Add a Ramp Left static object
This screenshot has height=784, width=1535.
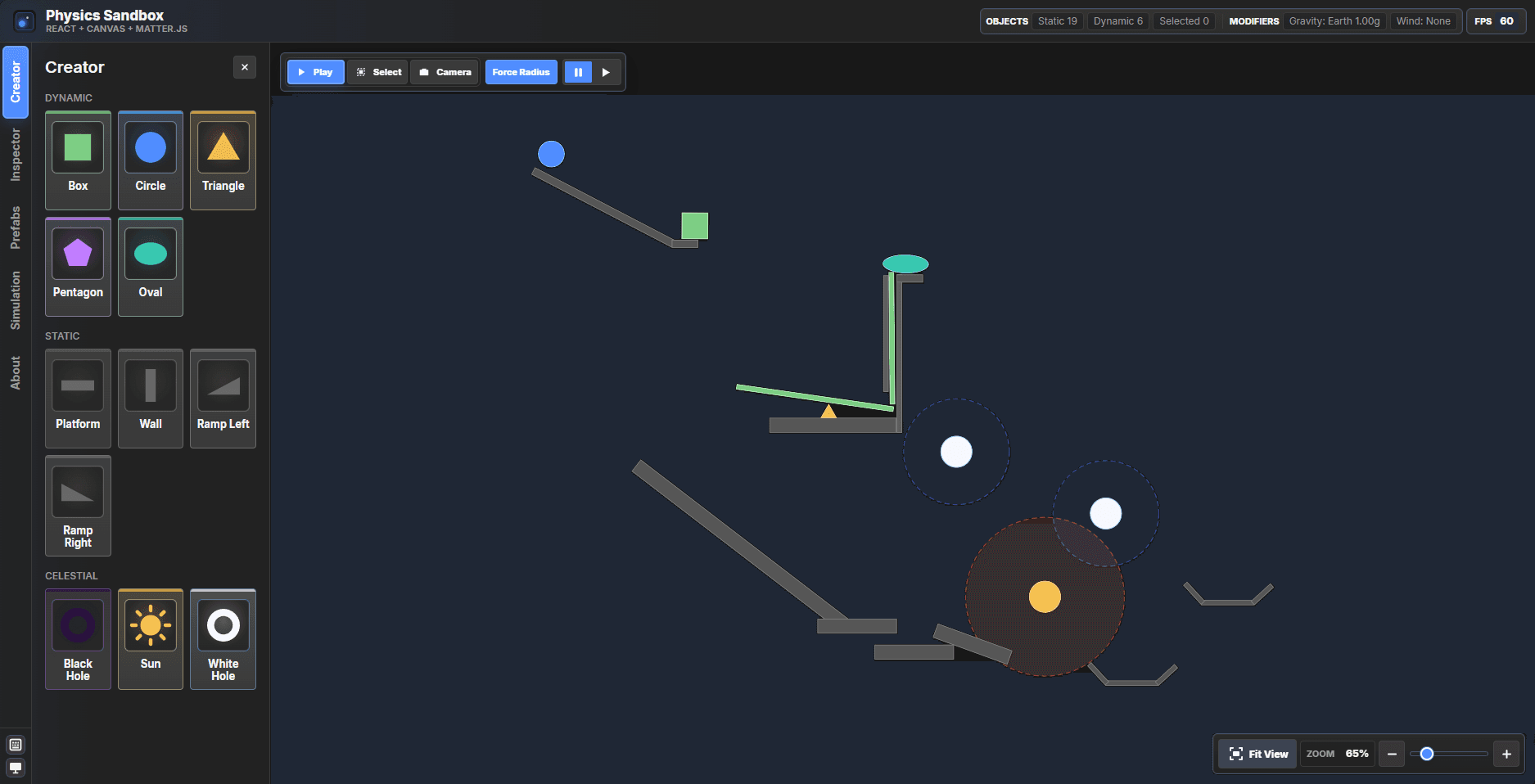click(223, 399)
